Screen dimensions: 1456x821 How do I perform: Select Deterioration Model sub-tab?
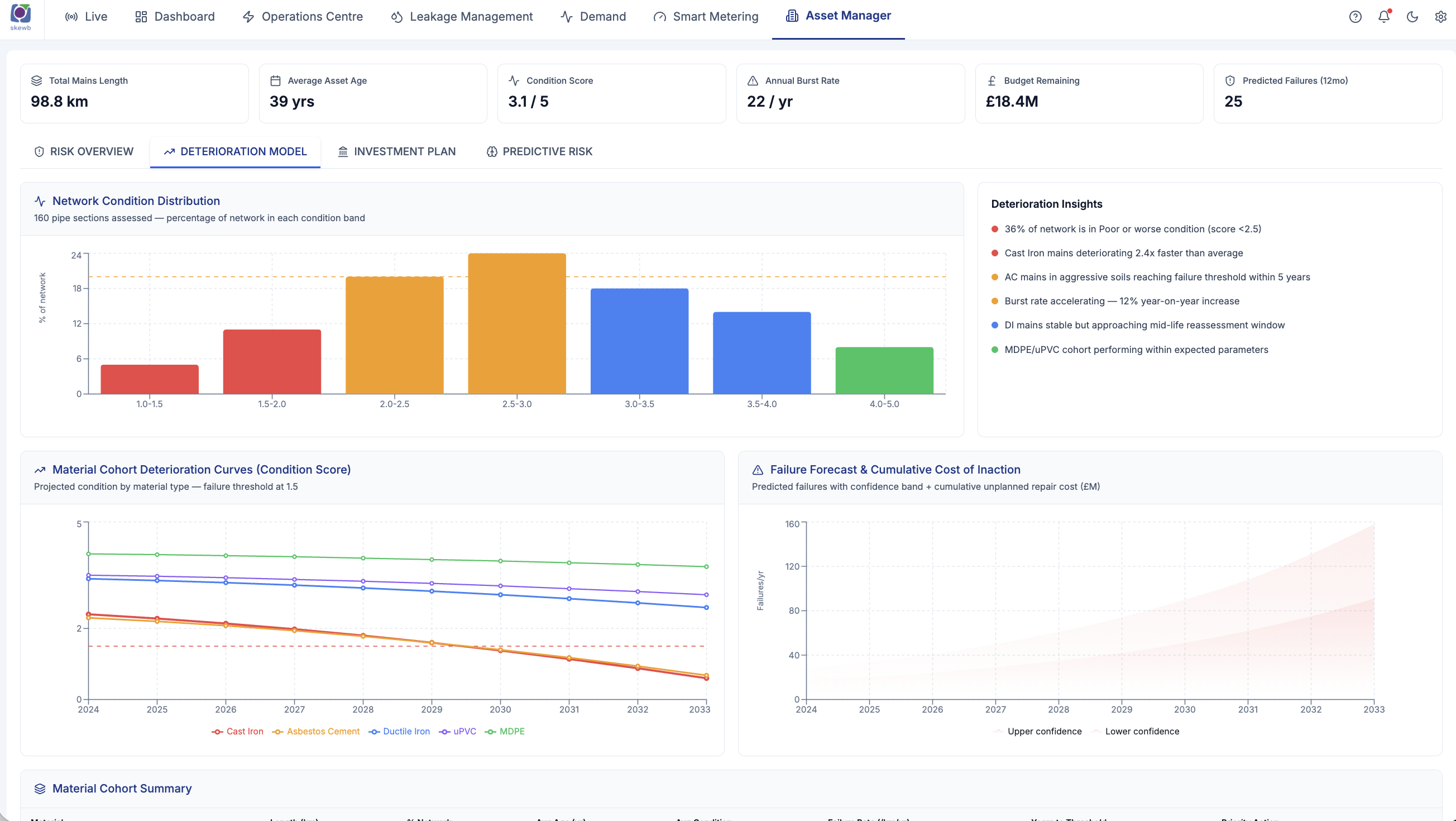coord(235,151)
